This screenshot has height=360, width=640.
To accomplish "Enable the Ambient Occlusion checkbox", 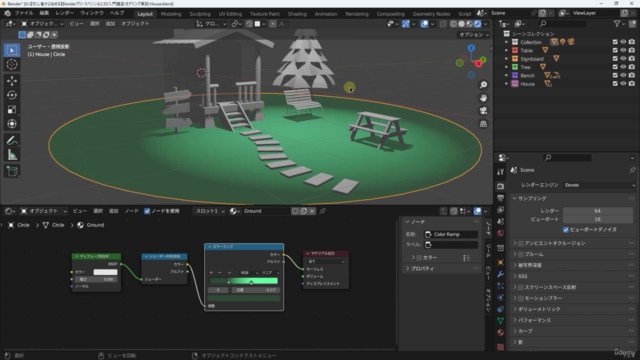I will [x=521, y=243].
